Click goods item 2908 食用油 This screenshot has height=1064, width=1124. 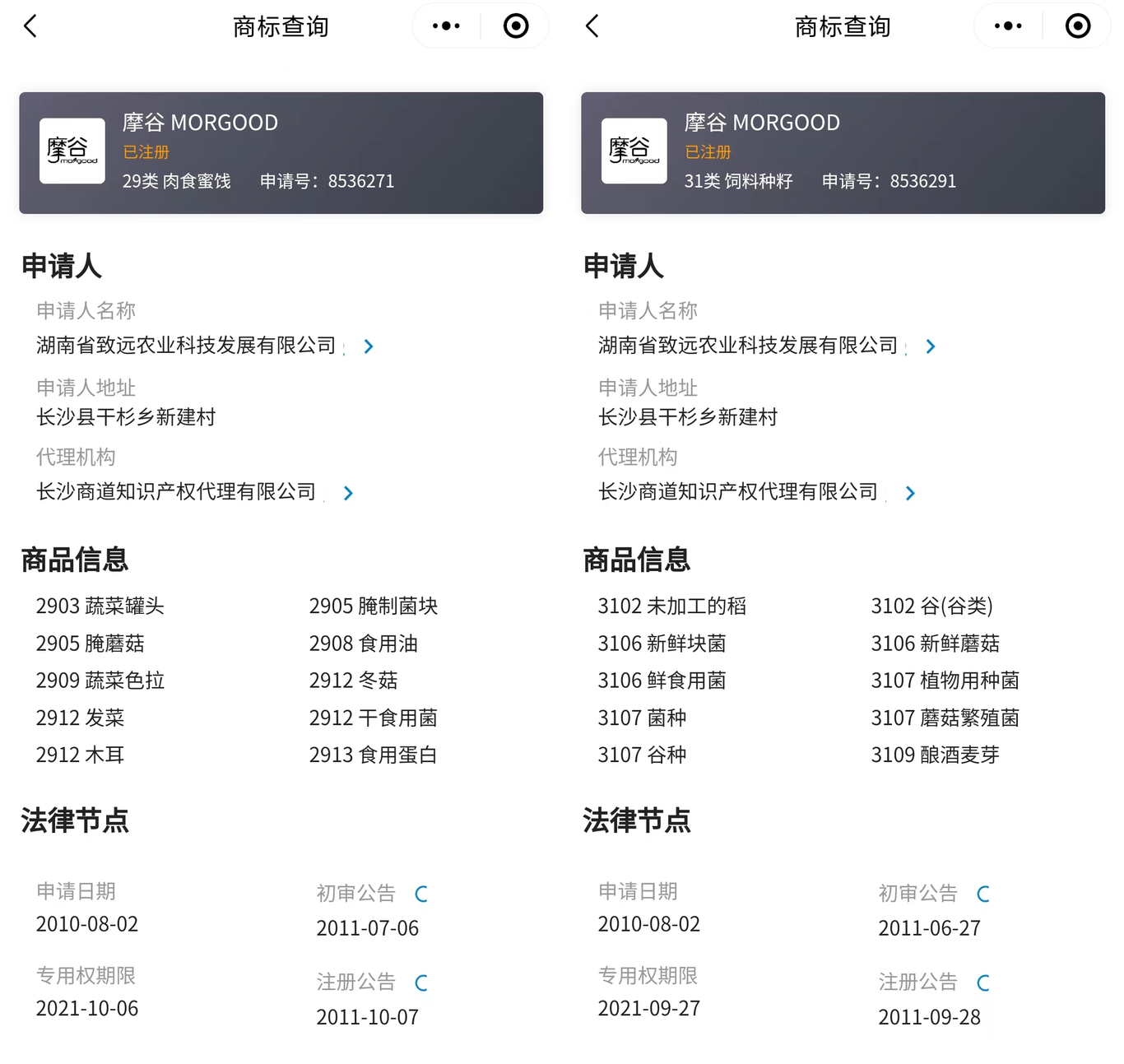pyautogui.click(x=364, y=644)
